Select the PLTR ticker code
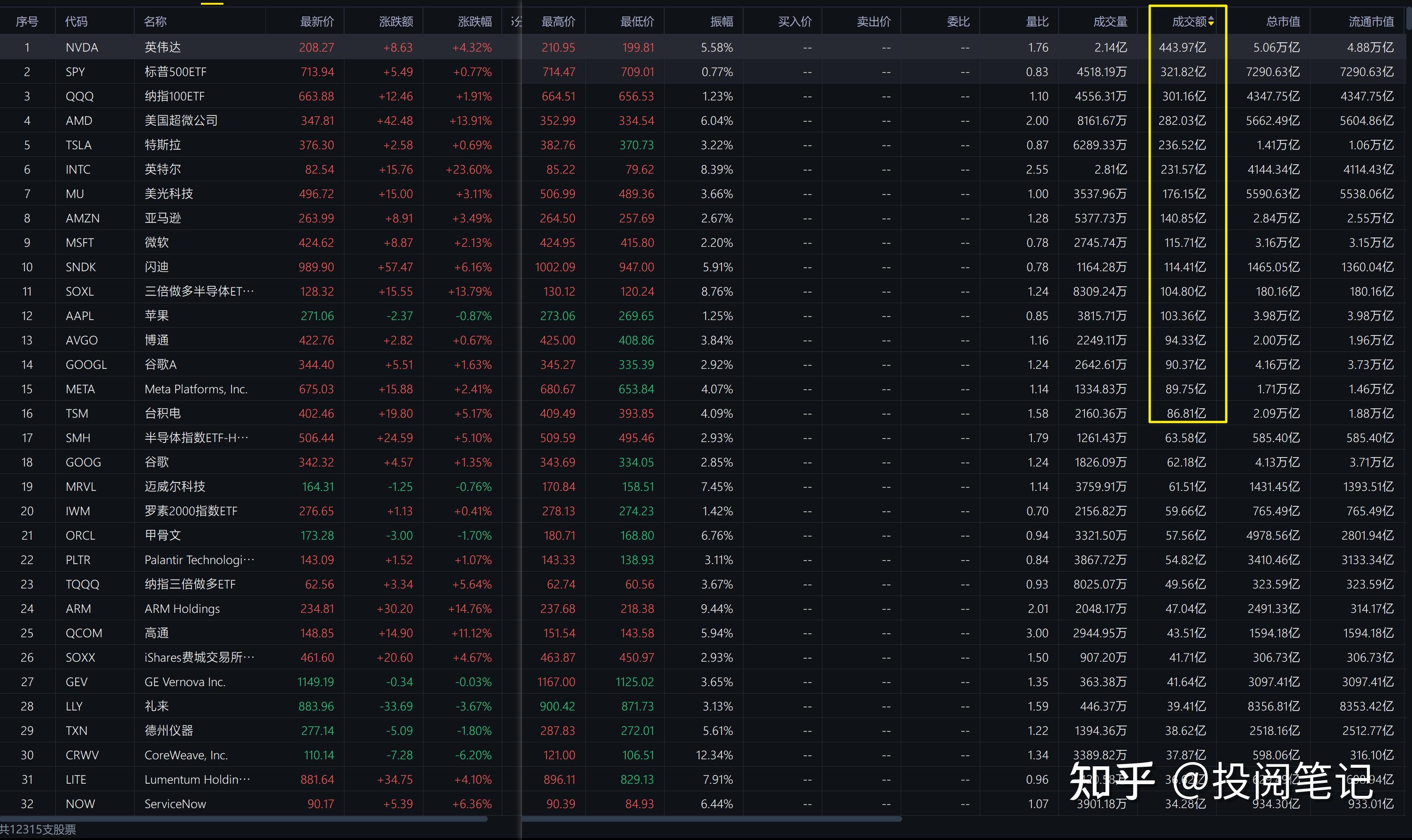The image size is (1412, 840). coord(78,559)
